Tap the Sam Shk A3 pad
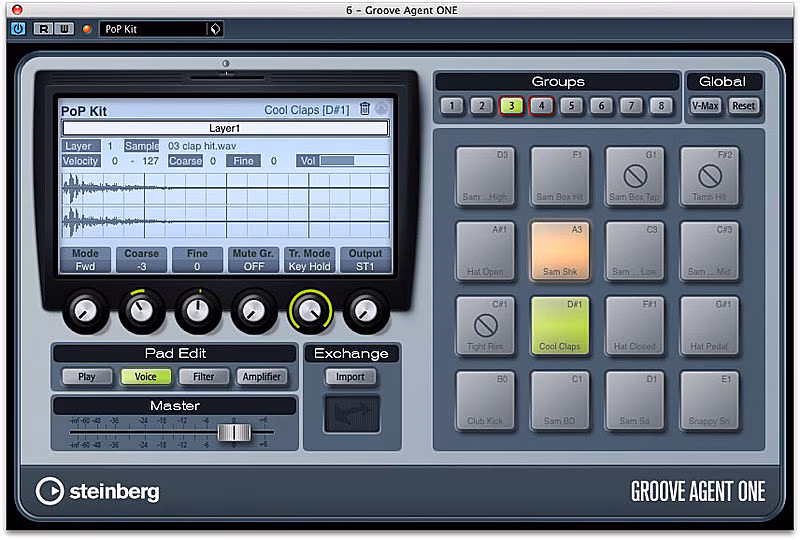This screenshot has height=540, width=800. click(559, 251)
